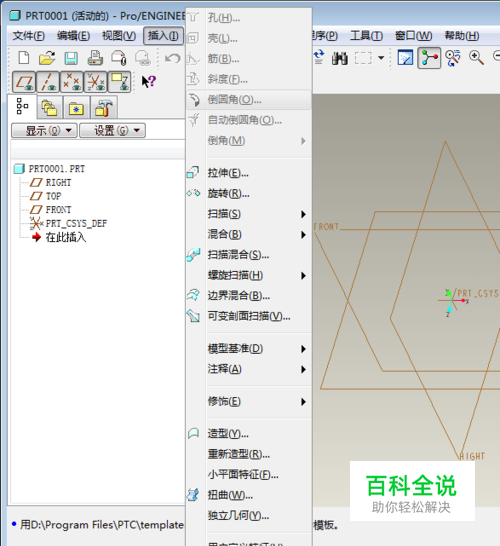Image resolution: width=500 pixels, height=546 pixels.
Task: Choose 边界混合(B) from Insert menu
Action: [x=249, y=296]
